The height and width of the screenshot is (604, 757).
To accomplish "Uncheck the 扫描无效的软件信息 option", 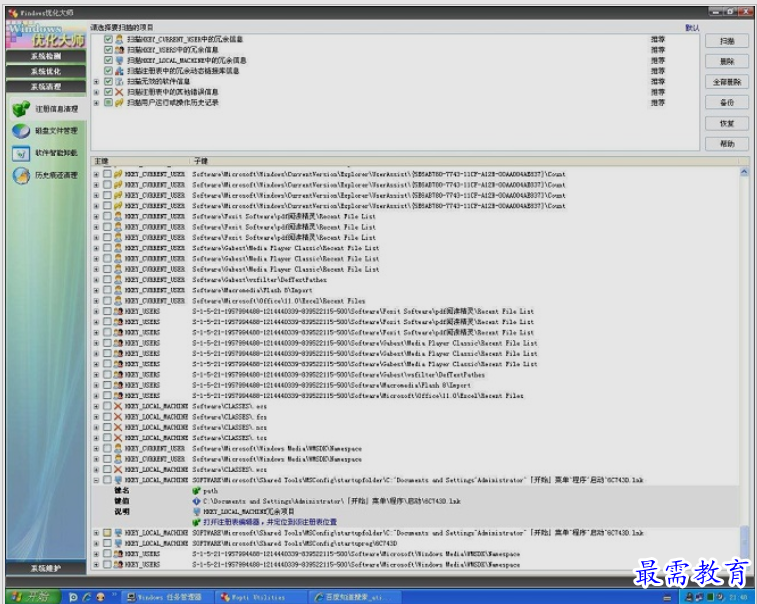I will click(x=108, y=82).
